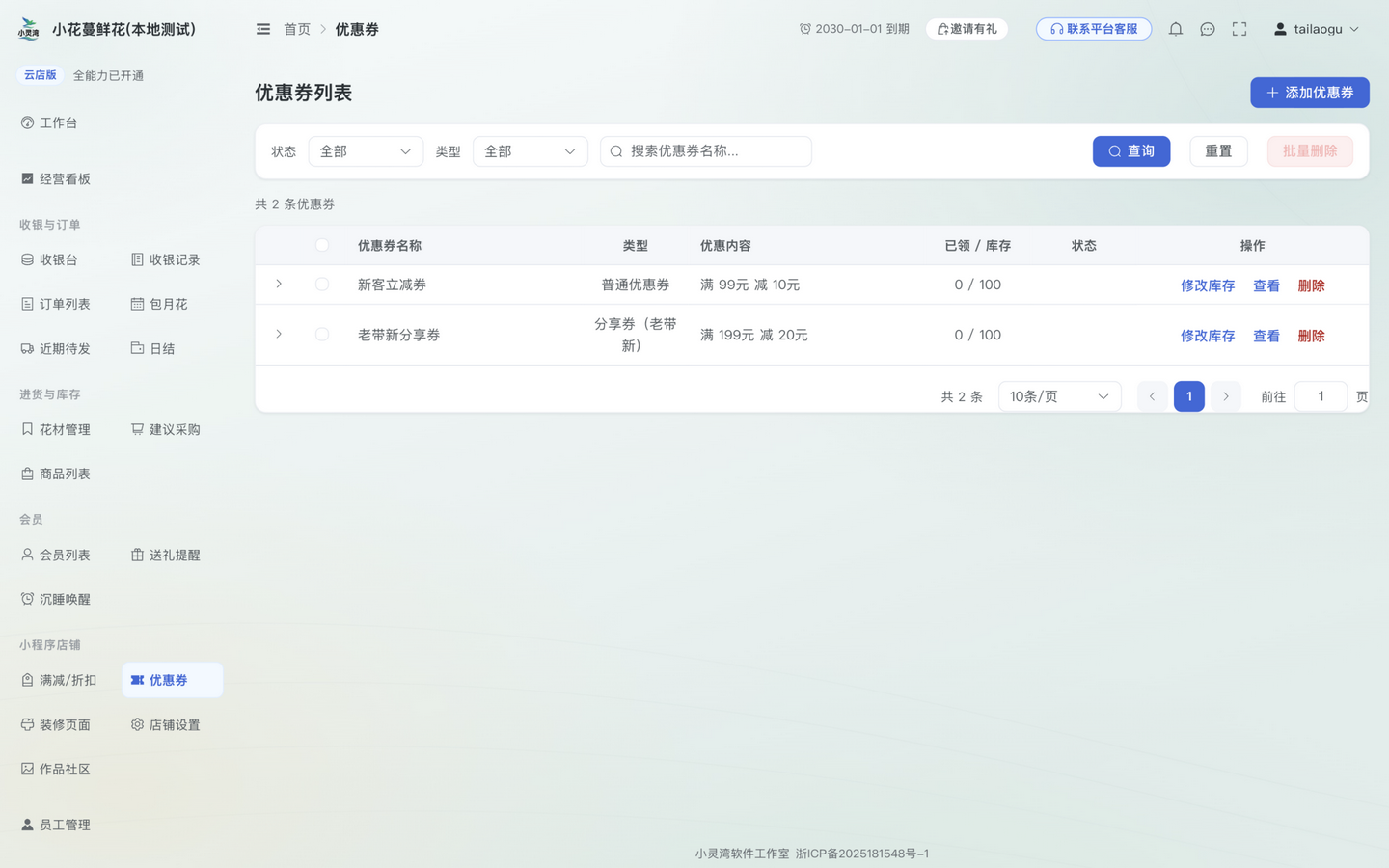This screenshot has height=868, width=1389.
Task: Delete the 老带新分享券 coupon
Action: click(x=1311, y=336)
